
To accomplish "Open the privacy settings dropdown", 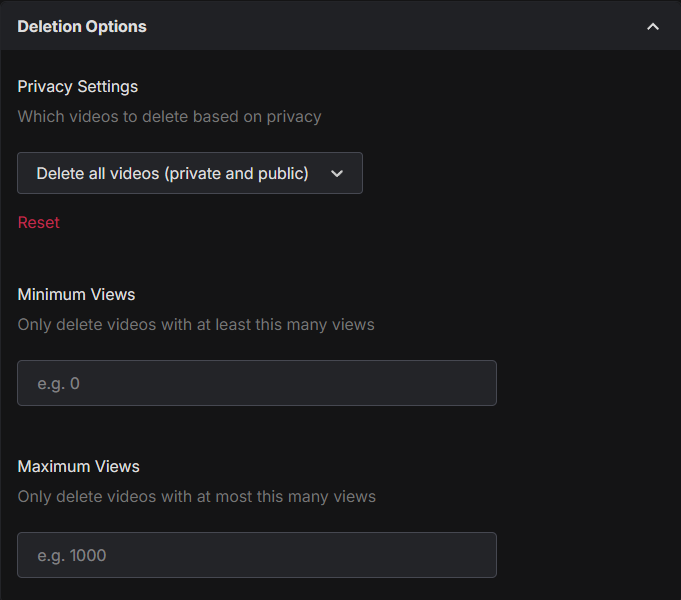I will (x=190, y=173).
